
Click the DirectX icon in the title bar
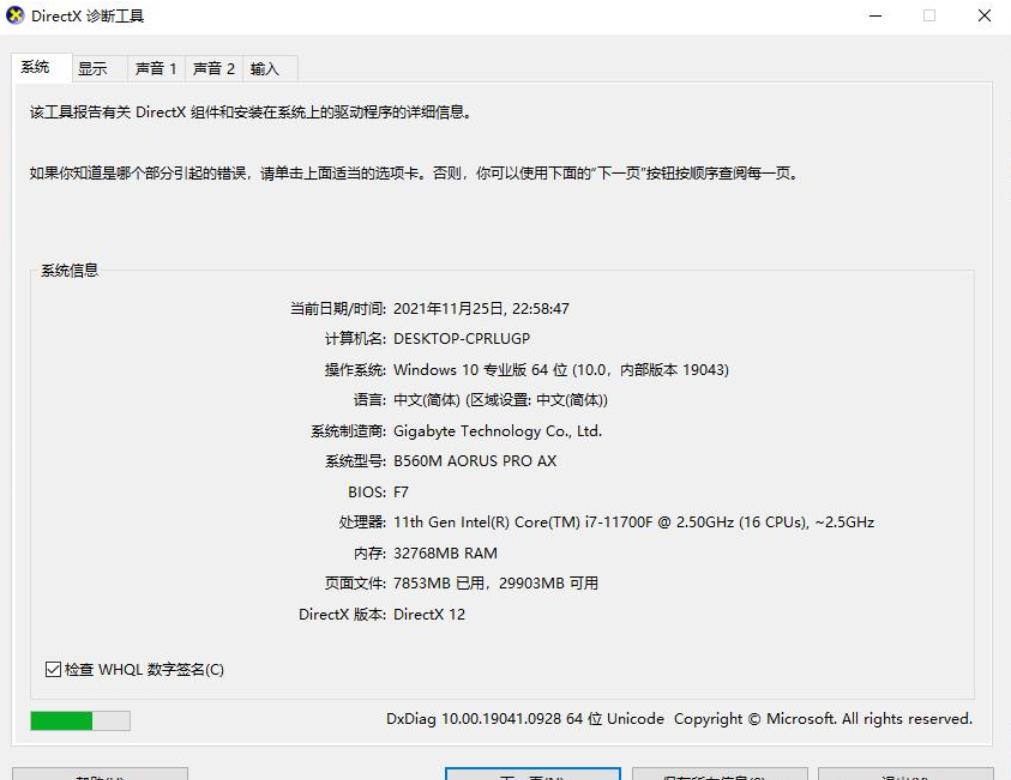tap(15, 15)
